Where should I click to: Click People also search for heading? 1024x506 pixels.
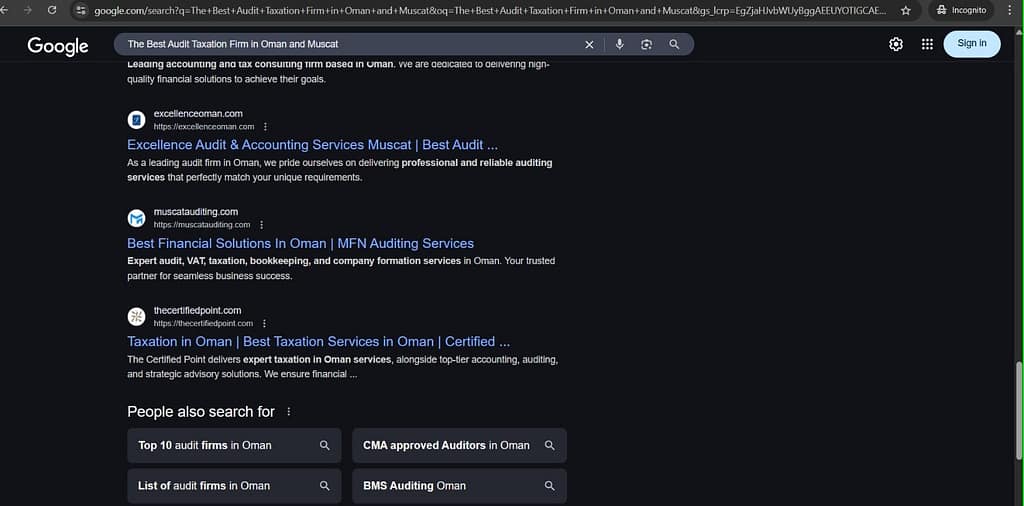pos(201,412)
